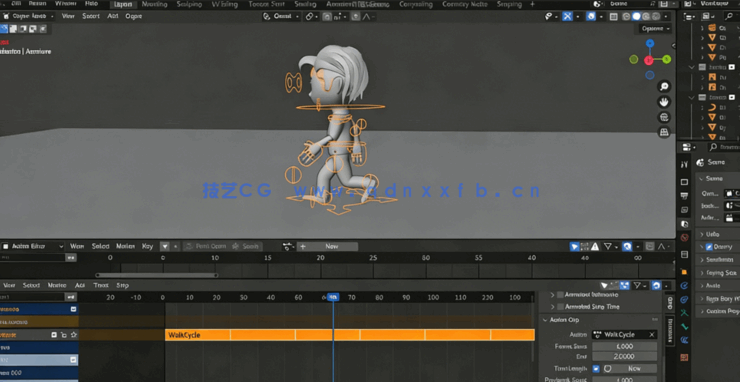740x382 pixels.
Task: Open the Sculpting workspace tab
Action: 189,4
